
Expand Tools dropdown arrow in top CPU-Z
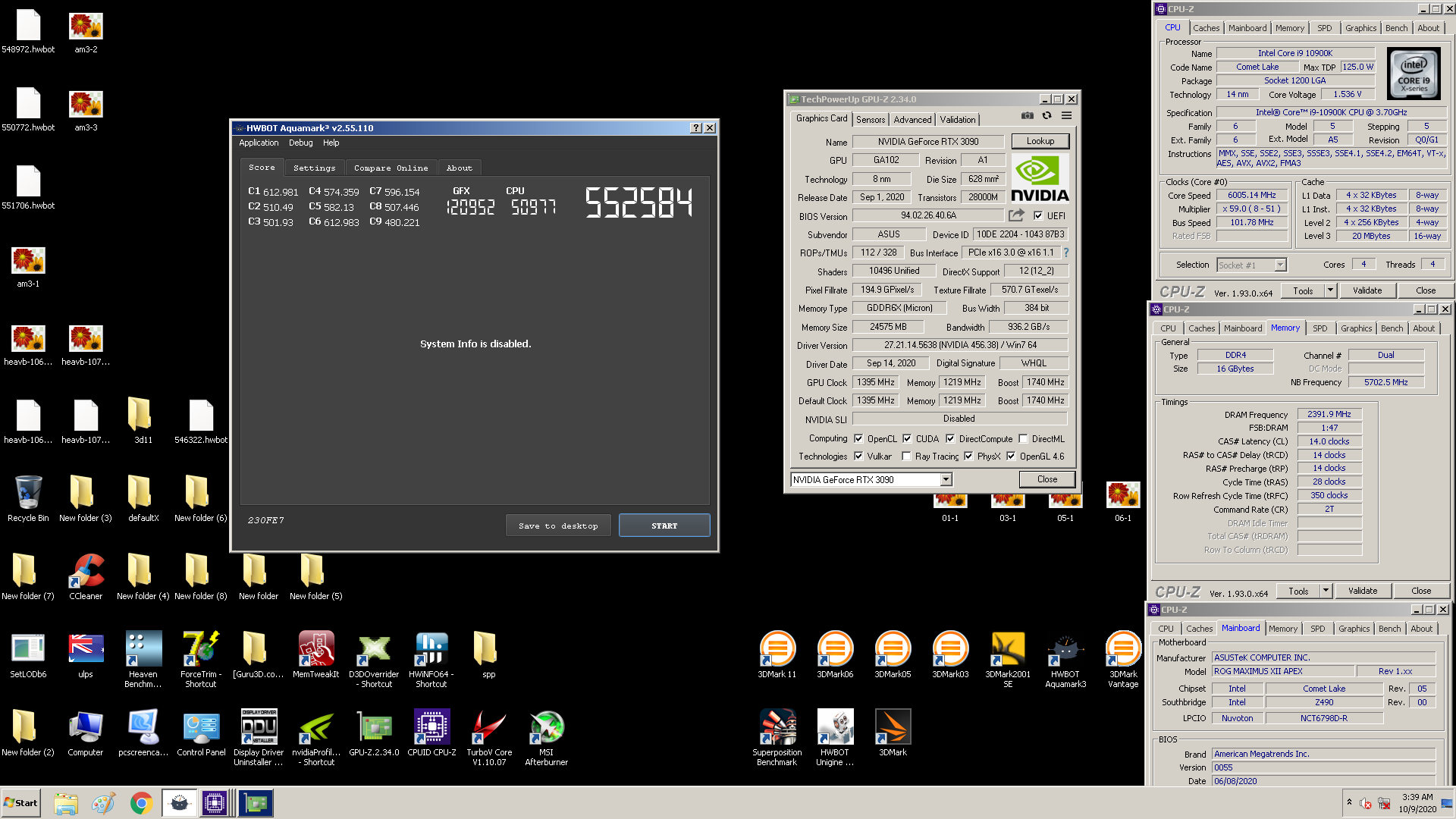coord(1329,290)
